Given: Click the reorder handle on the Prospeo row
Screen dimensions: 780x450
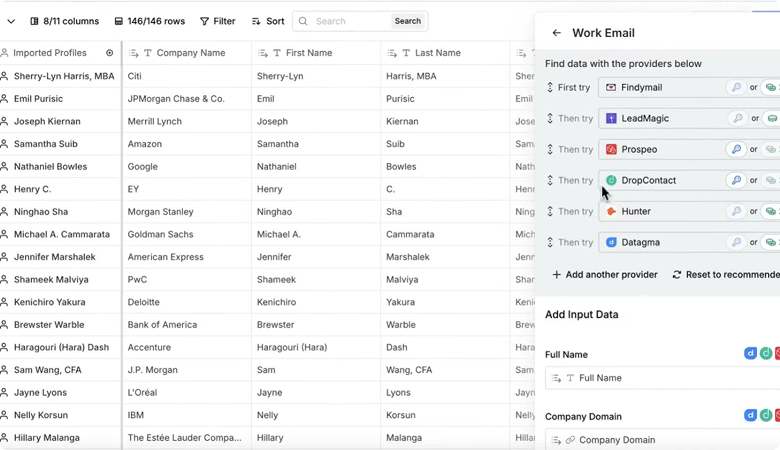Looking at the screenshot, I should coord(550,149).
